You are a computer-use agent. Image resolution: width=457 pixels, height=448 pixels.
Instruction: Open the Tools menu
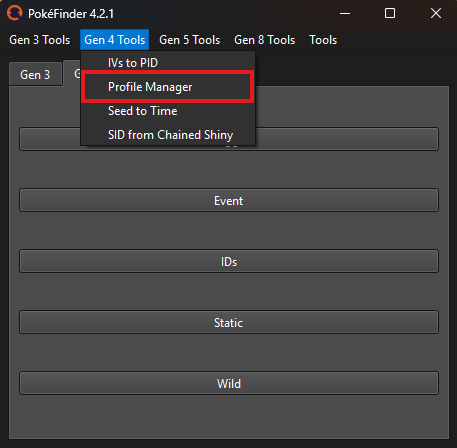pos(323,40)
